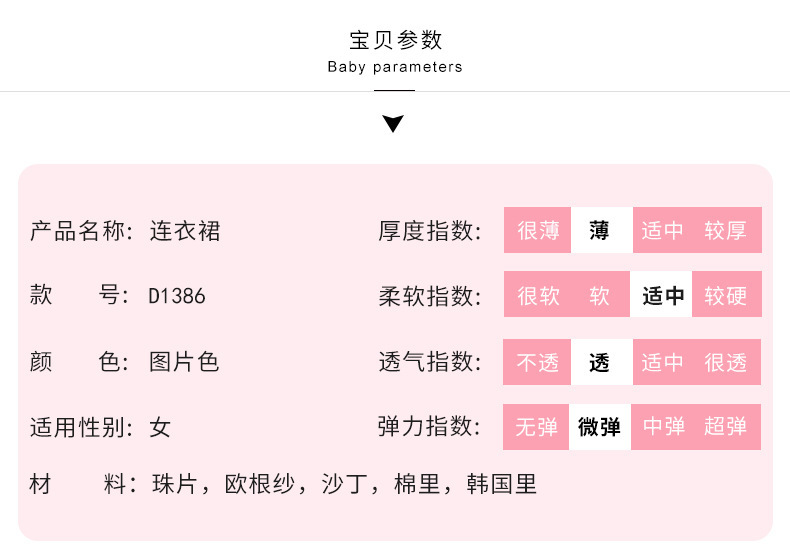
Task: Click the highlighted 微弹 elasticity option
Action: click(x=600, y=427)
